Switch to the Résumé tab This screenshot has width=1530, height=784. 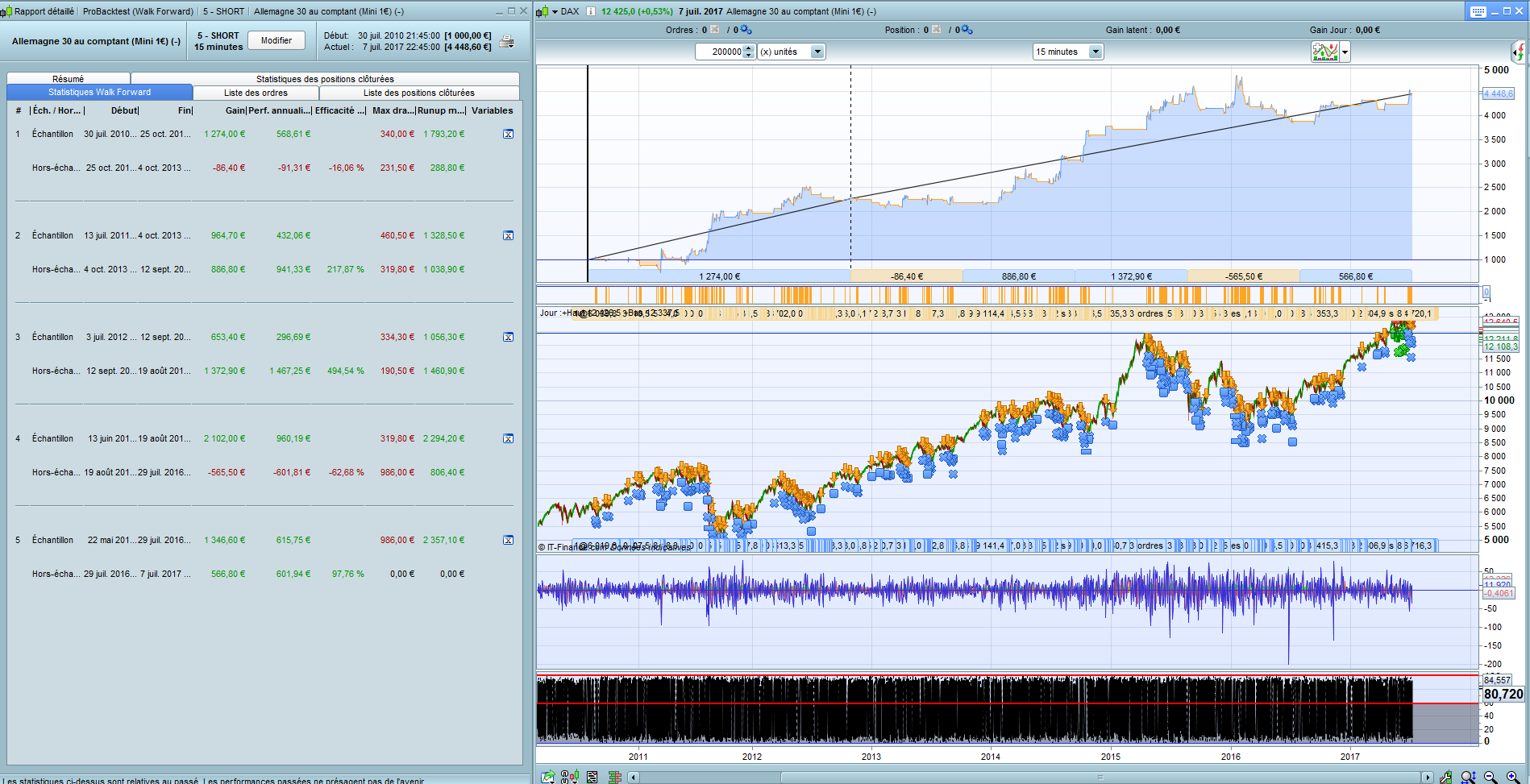point(68,79)
